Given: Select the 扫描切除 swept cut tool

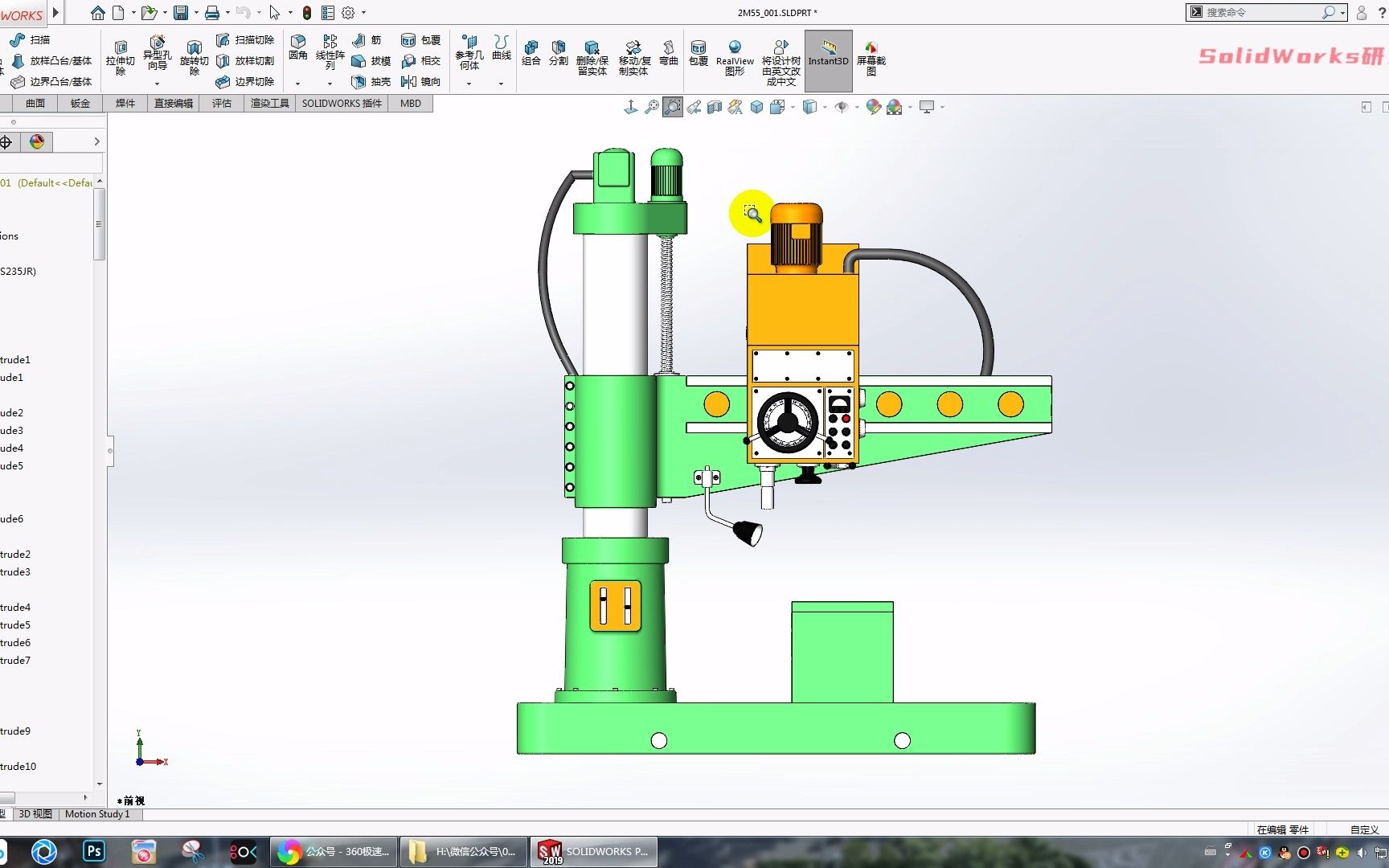Looking at the screenshot, I should pyautogui.click(x=245, y=39).
